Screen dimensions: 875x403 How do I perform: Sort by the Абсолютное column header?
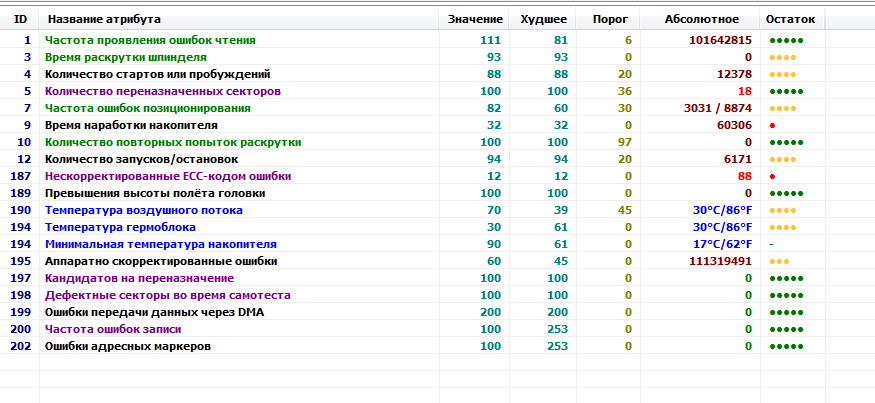(702, 19)
